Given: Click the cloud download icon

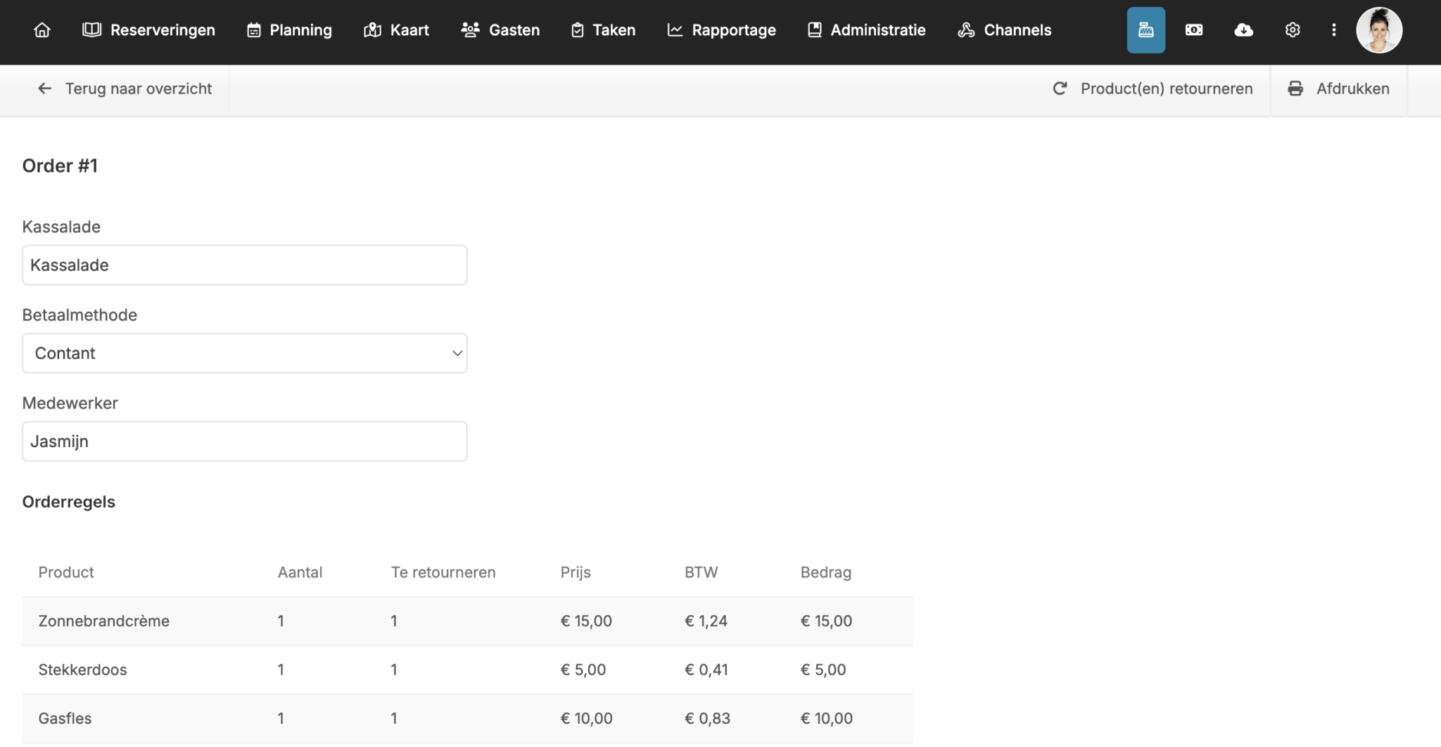Looking at the screenshot, I should tap(1243, 30).
